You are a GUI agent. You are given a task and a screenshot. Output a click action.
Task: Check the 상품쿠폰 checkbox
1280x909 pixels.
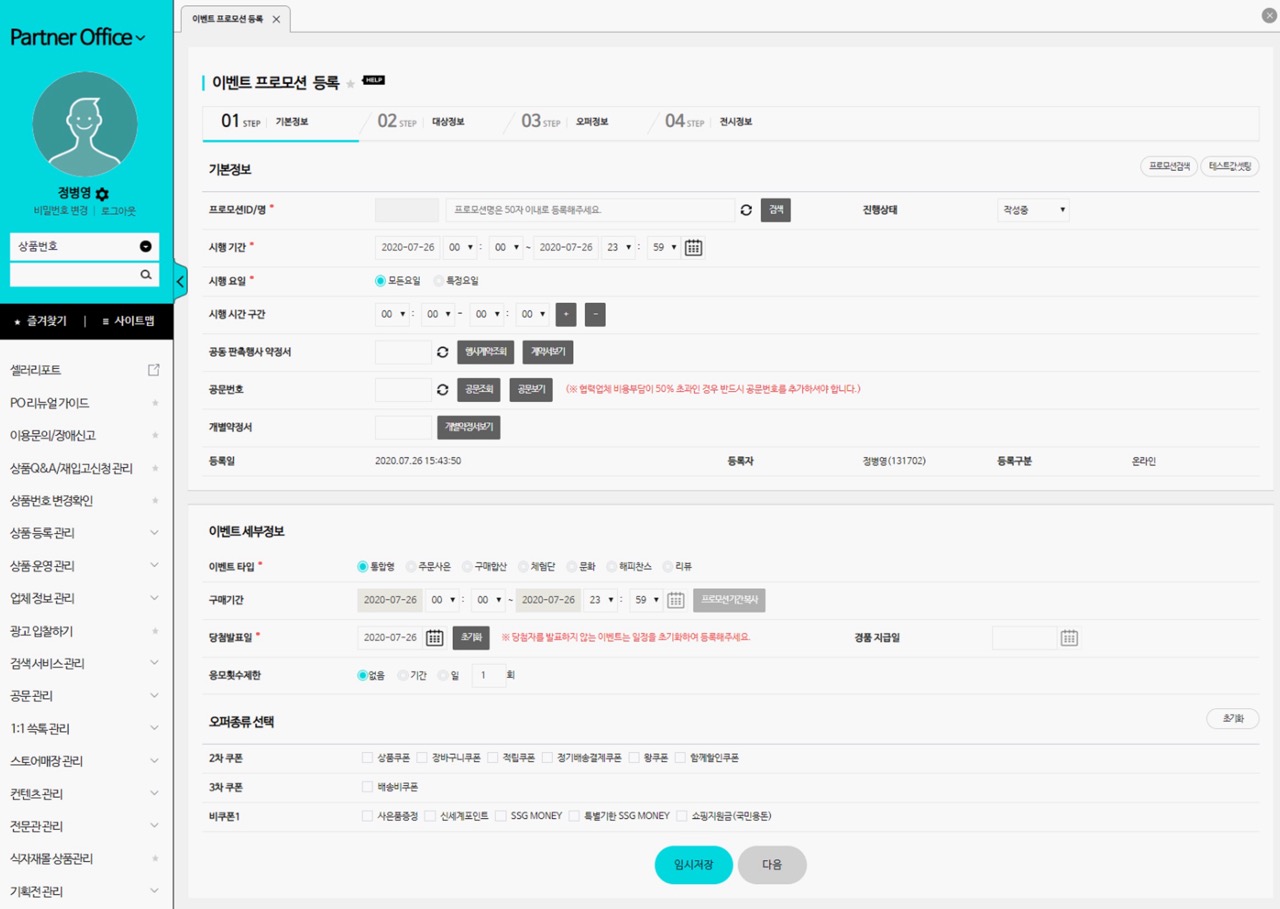[x=368, y=758]
